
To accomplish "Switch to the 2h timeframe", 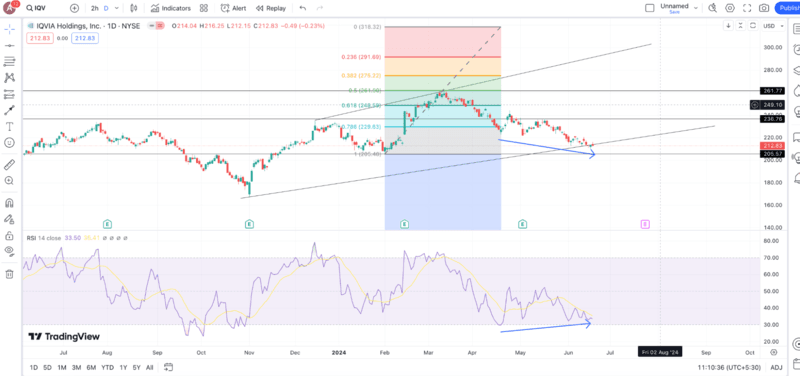I will click(x=94, y=8).
